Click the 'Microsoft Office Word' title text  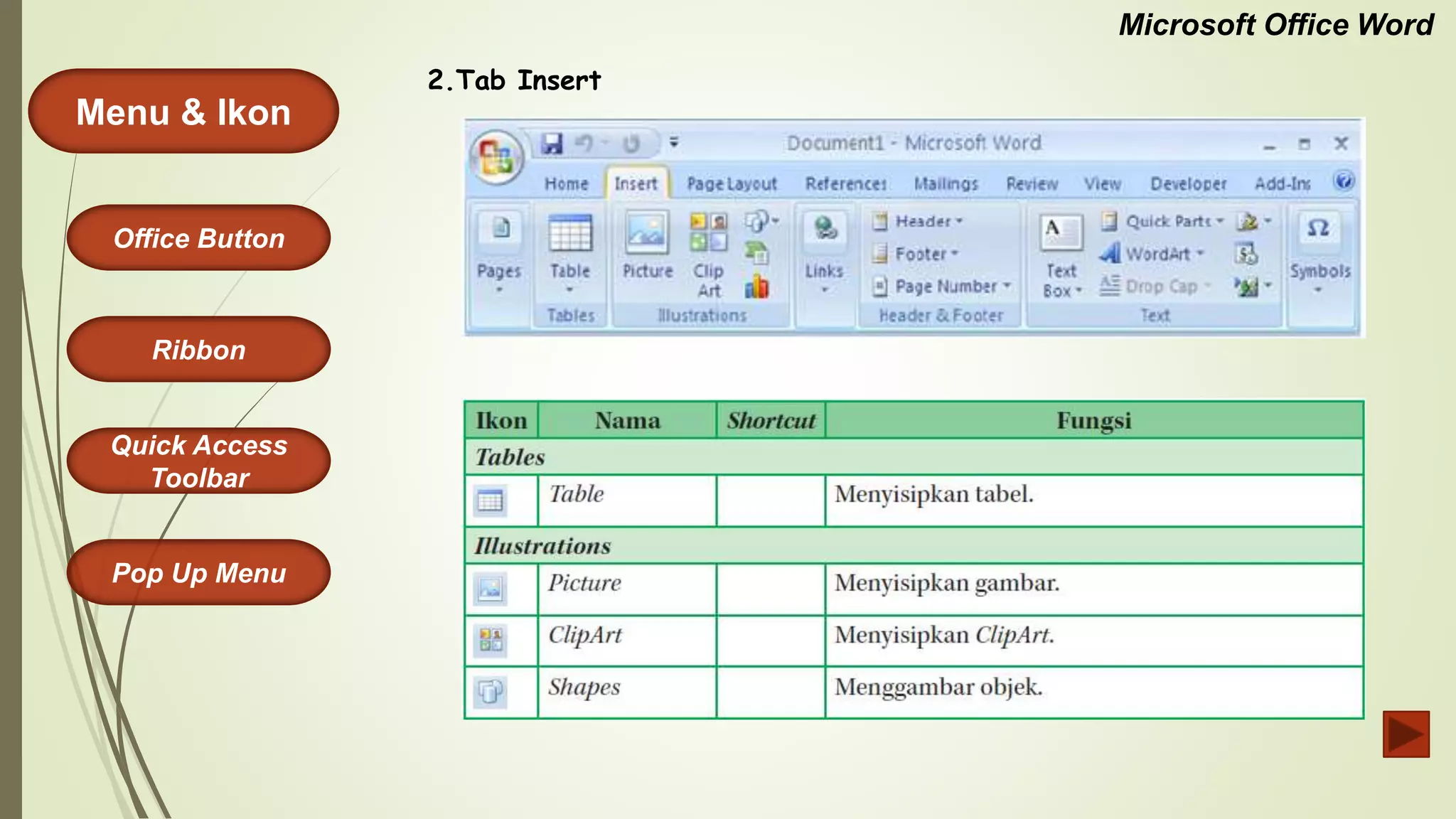click(x=1276, y=25)
